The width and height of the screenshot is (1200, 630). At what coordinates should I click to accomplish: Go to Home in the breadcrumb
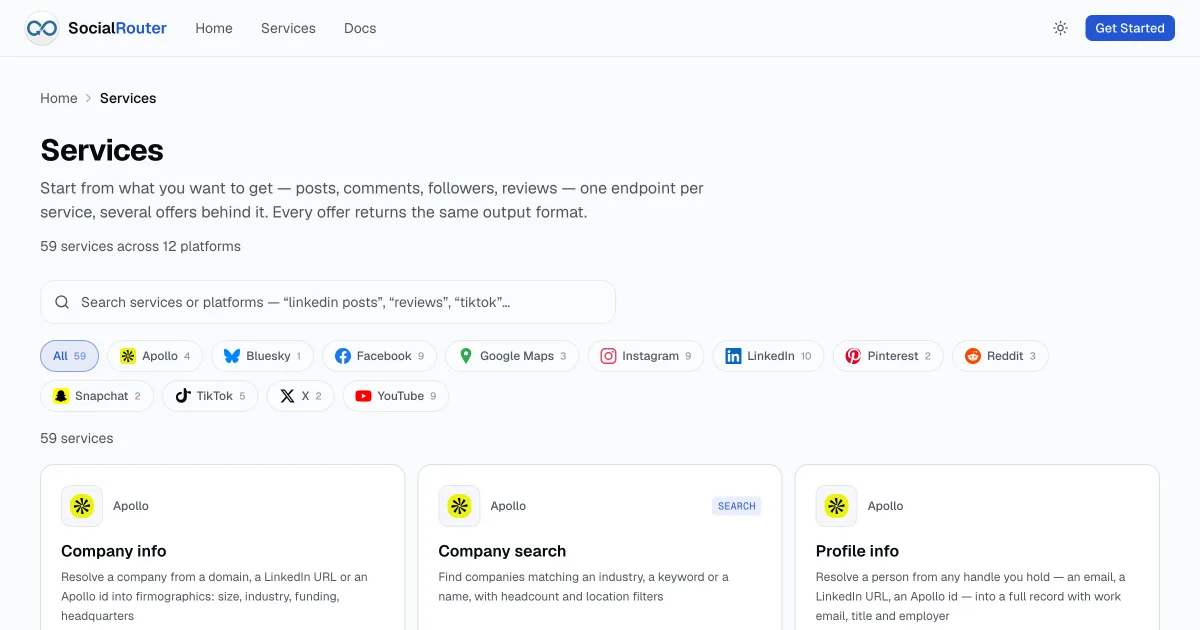[x=59, y=98]
